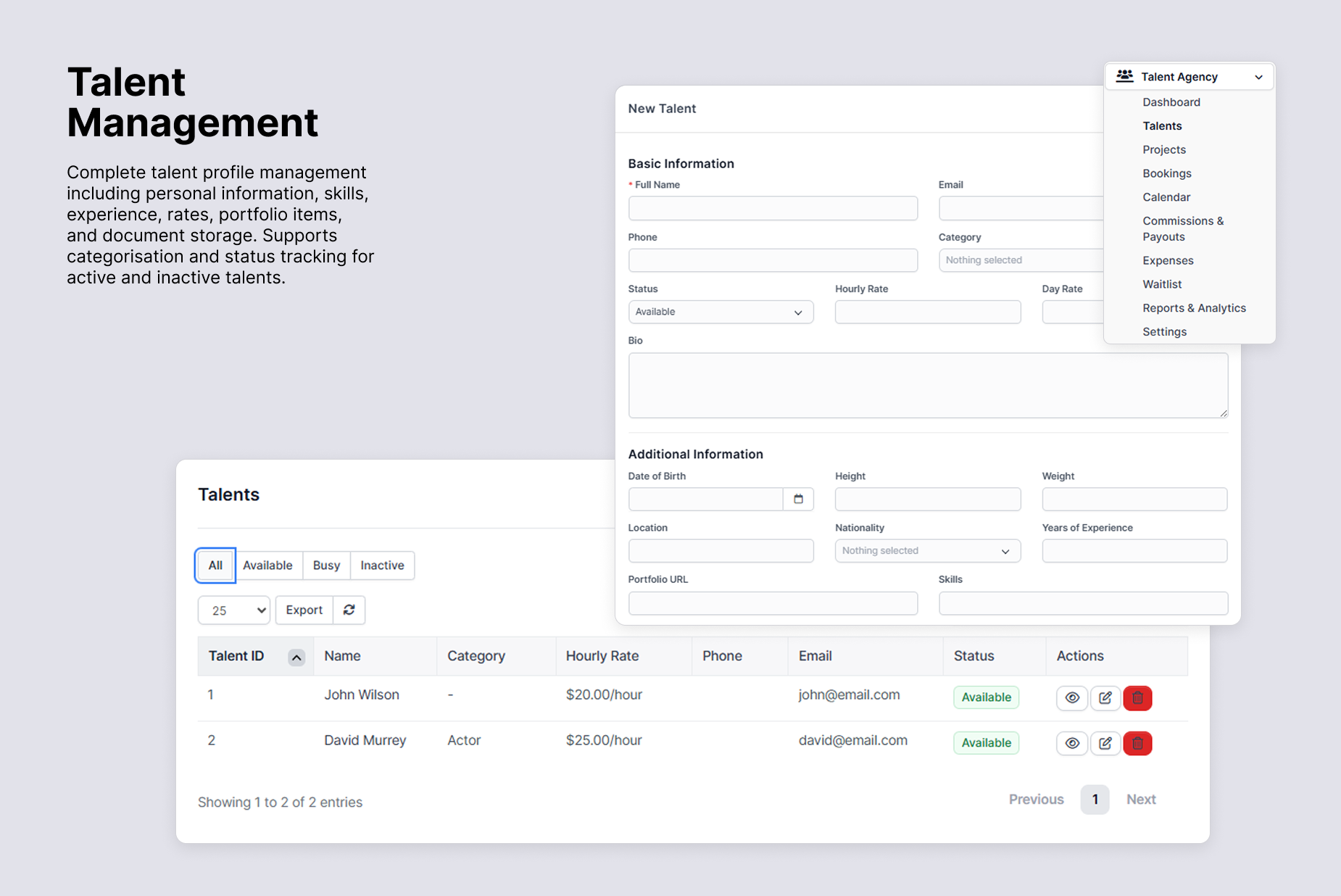Click into the Phone field
The image size is (1341, 896).
(773, 260)
